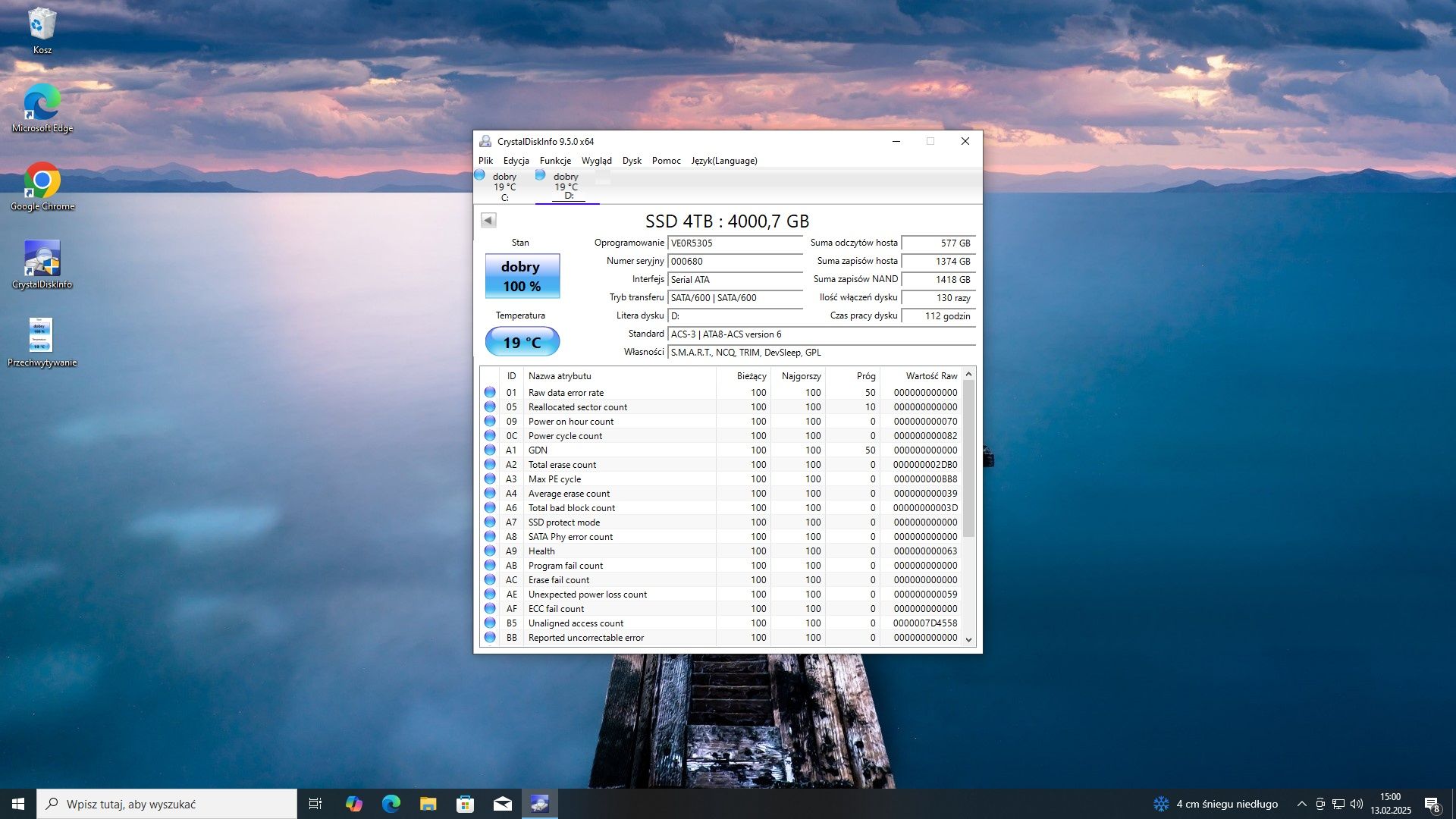This screenshot has width=1456, height=819.
Task: Click status orb for Raw data error rate
Action: tap(490, 392)
